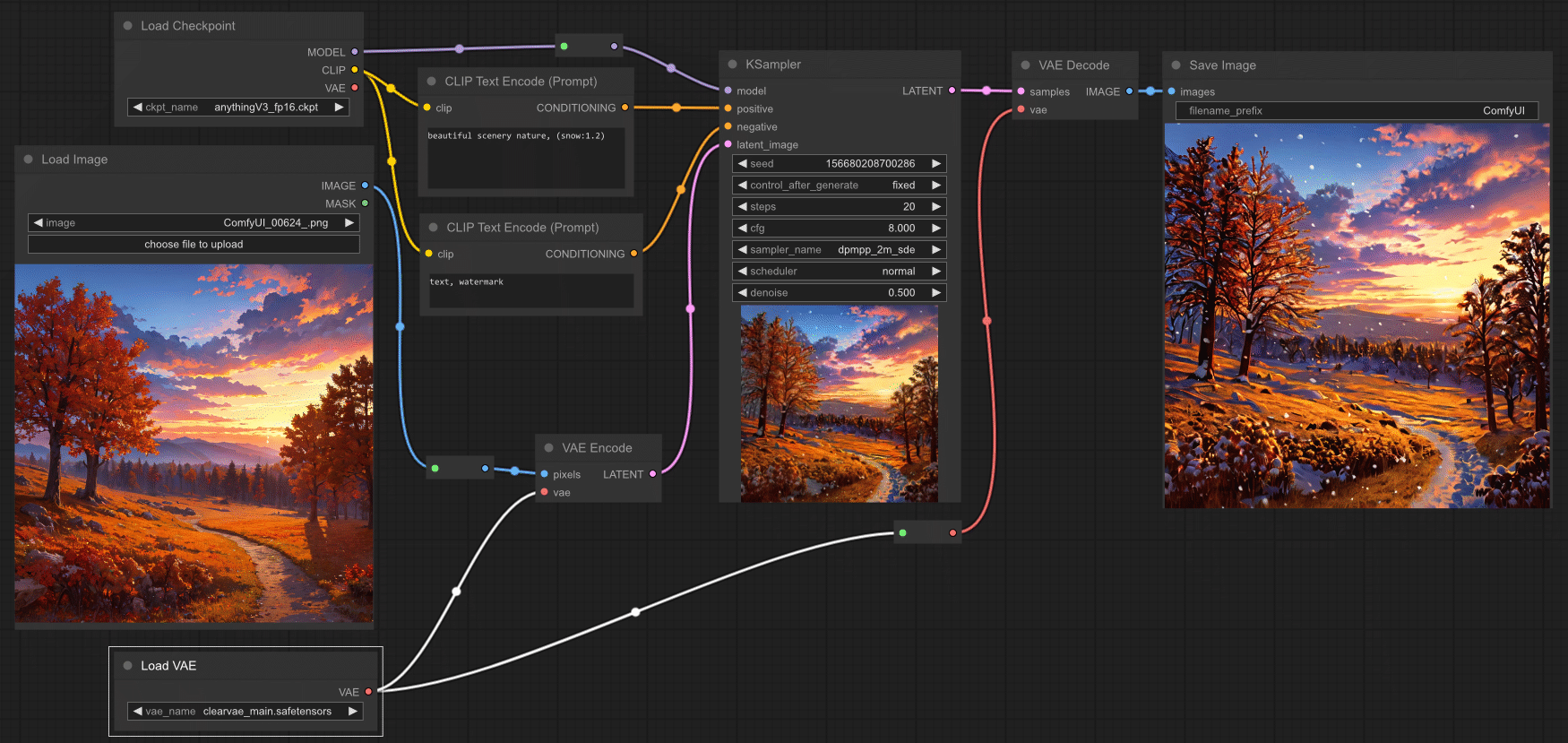Viewport: 1568px width, 743px height.
Task: Click the VAE Decode IMAGE output dot
Action: [1129, 91]
